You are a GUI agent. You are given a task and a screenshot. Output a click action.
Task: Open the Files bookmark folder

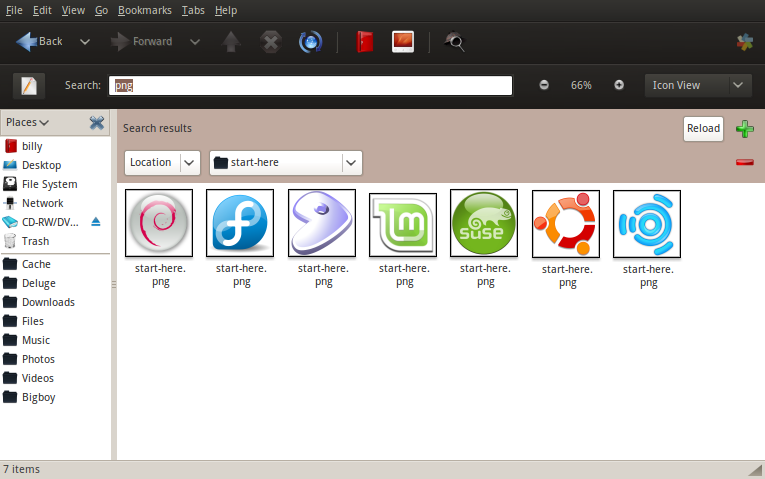click(x=56, y=321)
